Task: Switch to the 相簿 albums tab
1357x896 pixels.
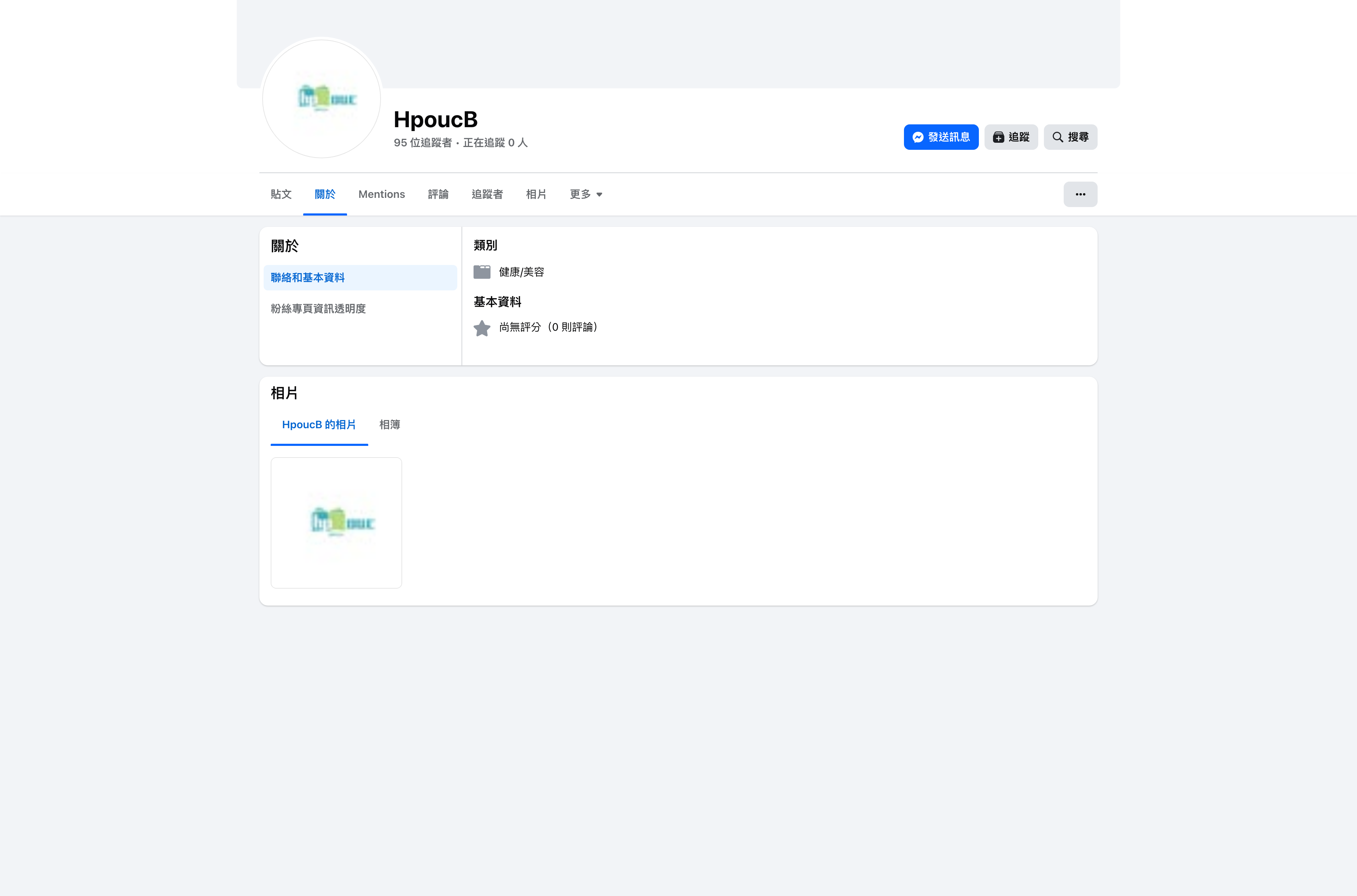Action: pyautogui.click(x=390, y=425)
